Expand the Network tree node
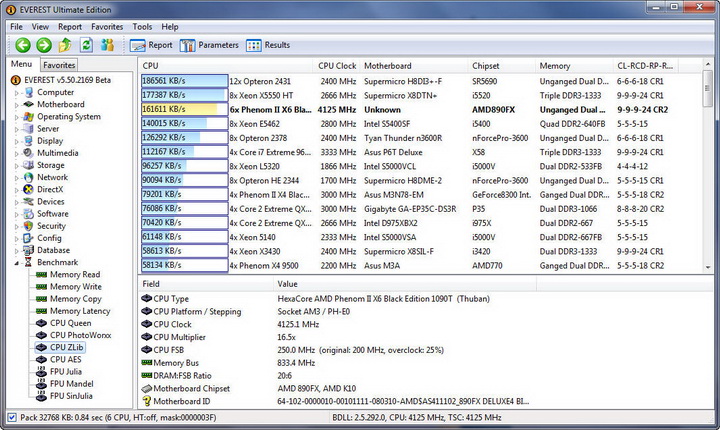720x430 pixels. (x=17, y=178)
